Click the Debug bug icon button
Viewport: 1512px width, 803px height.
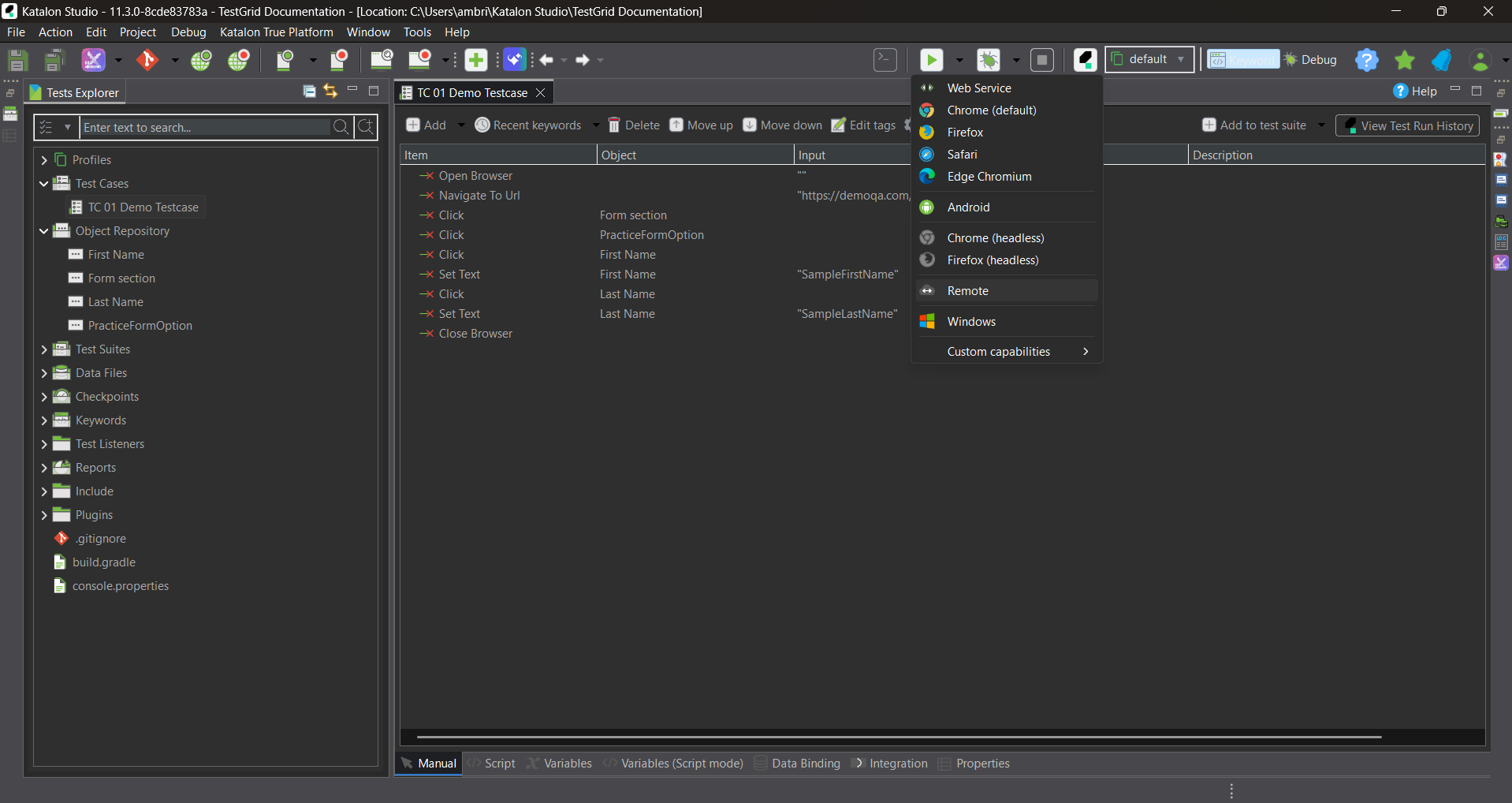(989, 60)
